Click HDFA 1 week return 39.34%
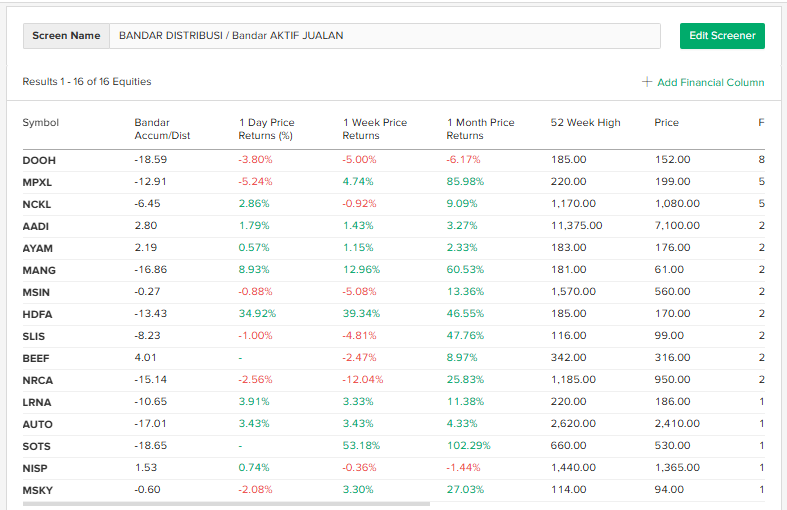Screen dimensions: 787x510 click(361, 314)
